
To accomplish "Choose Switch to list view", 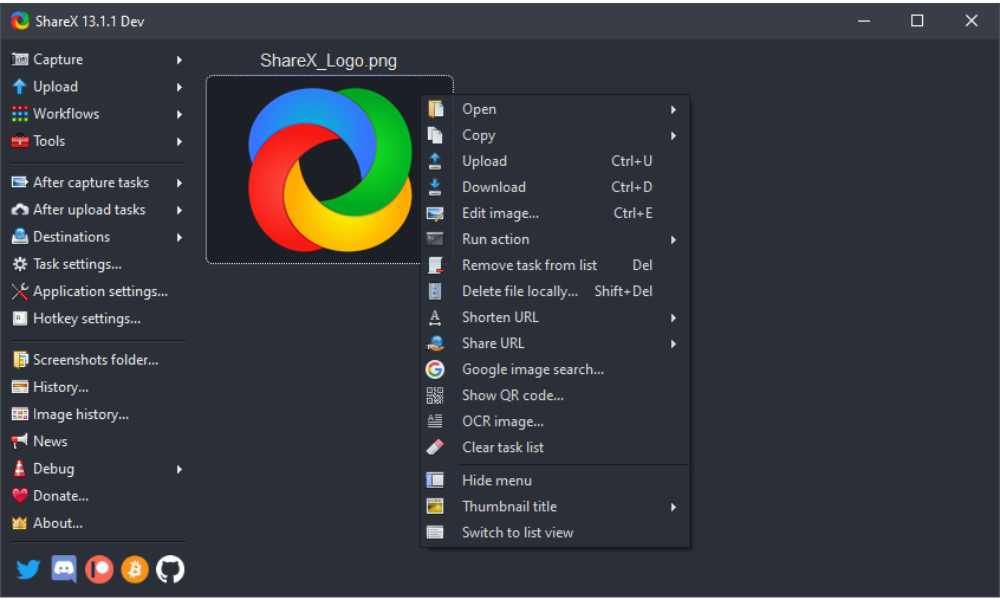I will click(554, 532).
